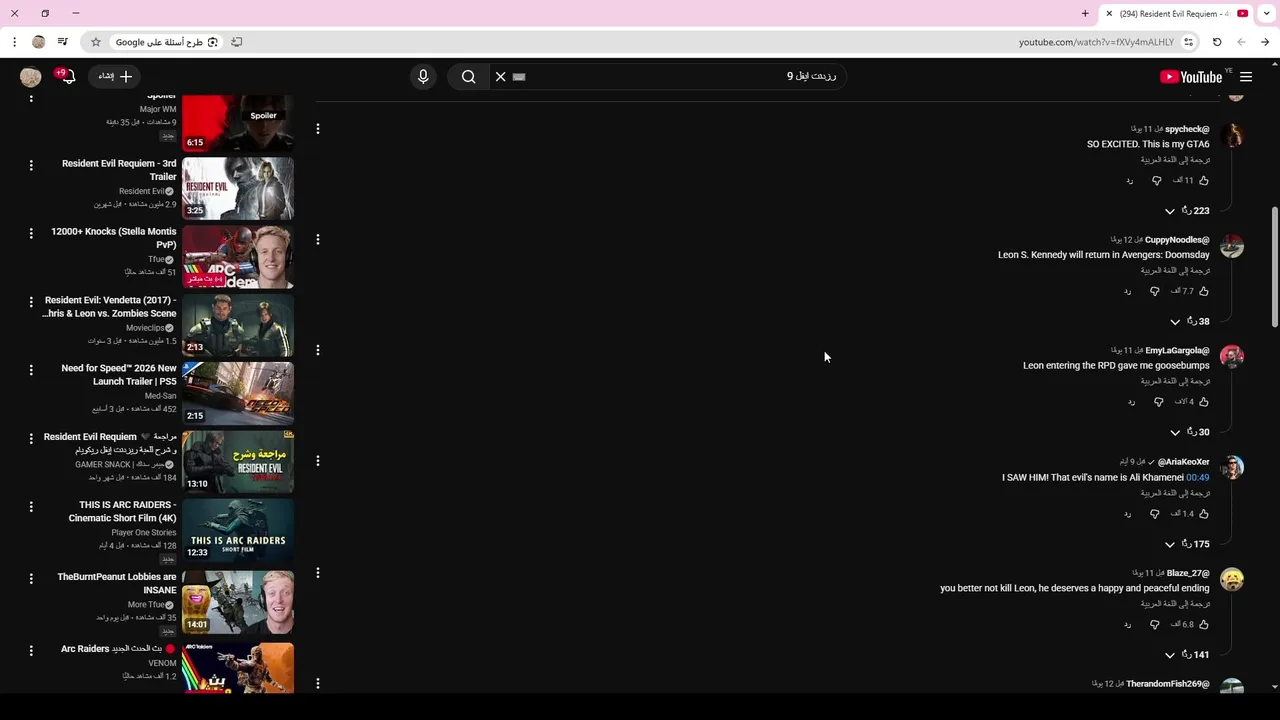Click the page vertical scrollbar thumb
This screenshot has width=1280, height=720.
[1274, 266]
